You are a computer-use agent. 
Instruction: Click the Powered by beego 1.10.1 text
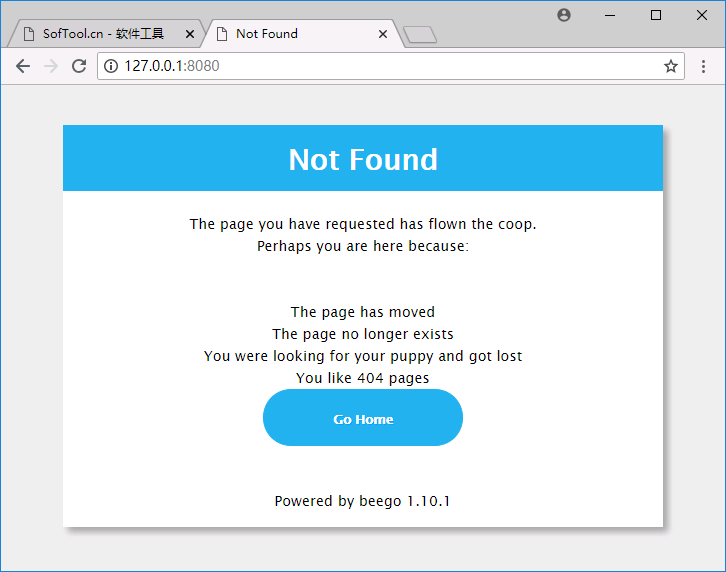(362, 501)
